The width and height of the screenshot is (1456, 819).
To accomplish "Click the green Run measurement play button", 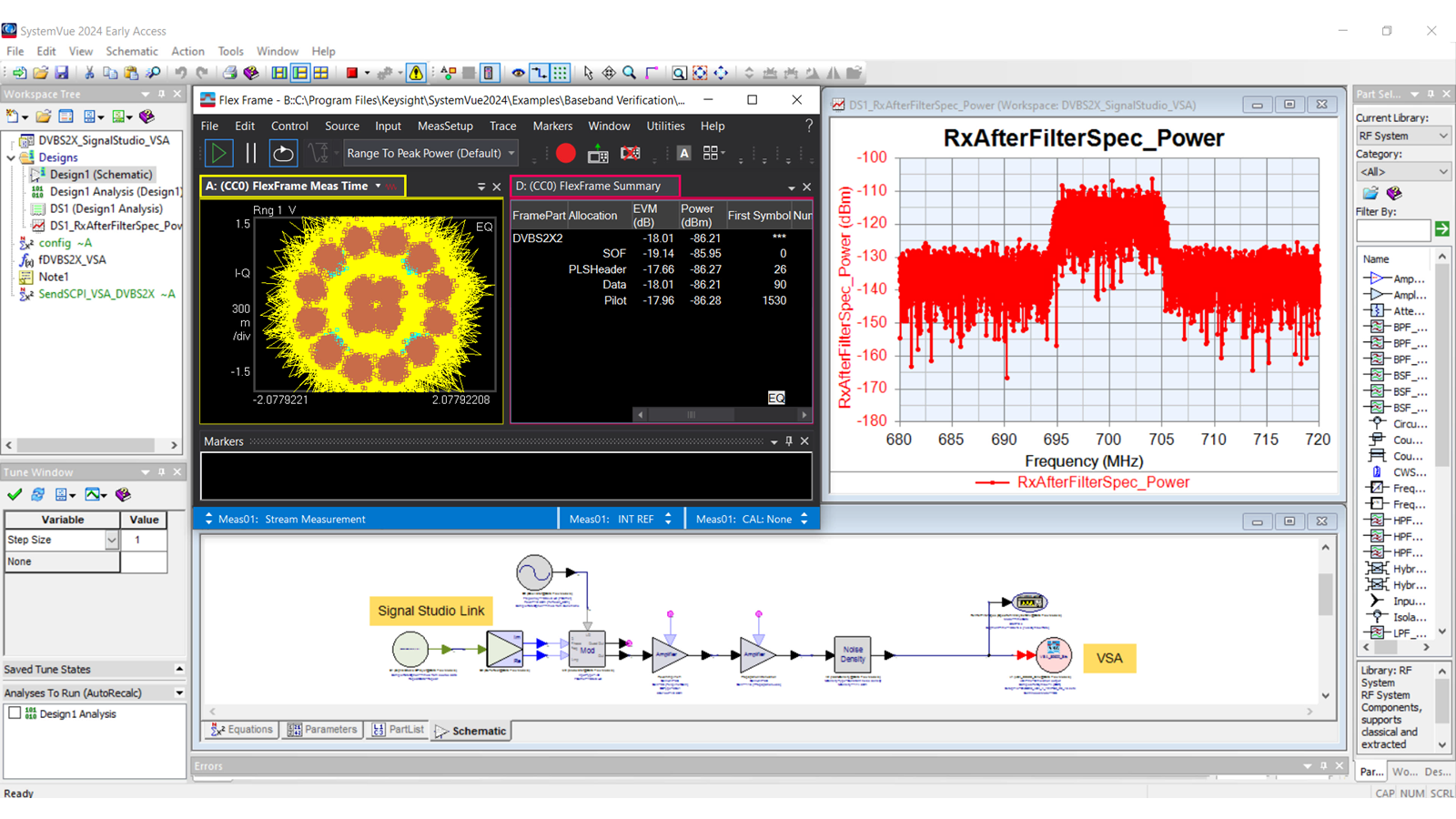I will (x=218, y=153).
